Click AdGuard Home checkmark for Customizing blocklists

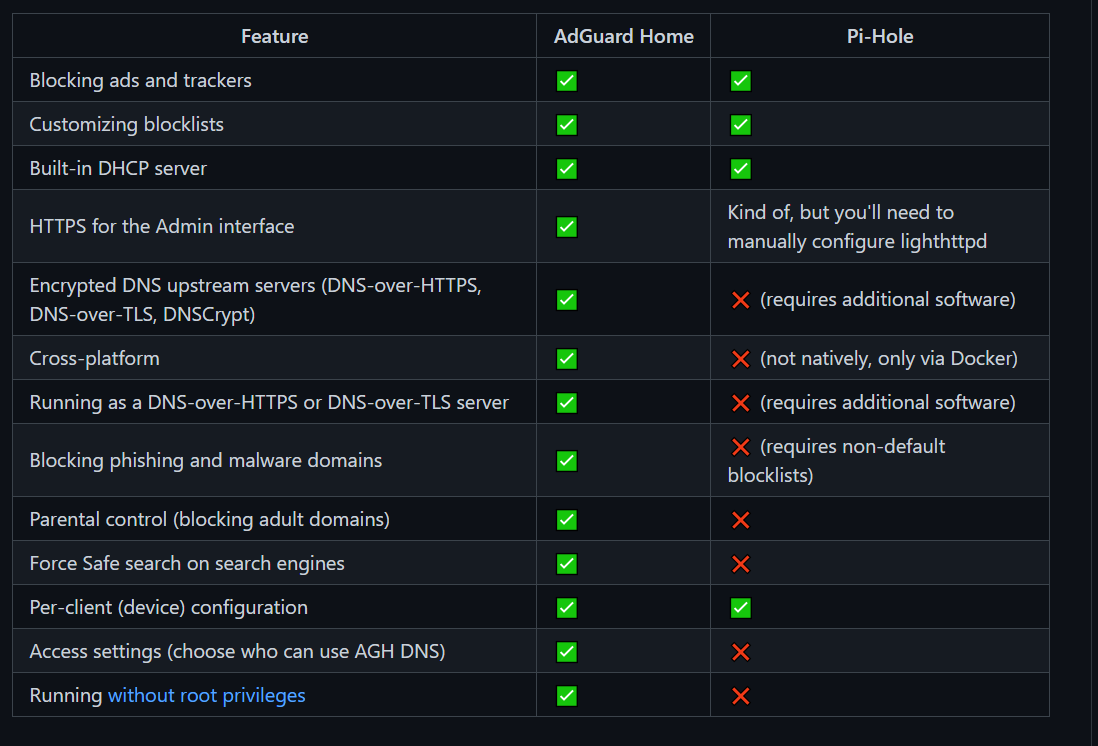click(x=567, y=125)
